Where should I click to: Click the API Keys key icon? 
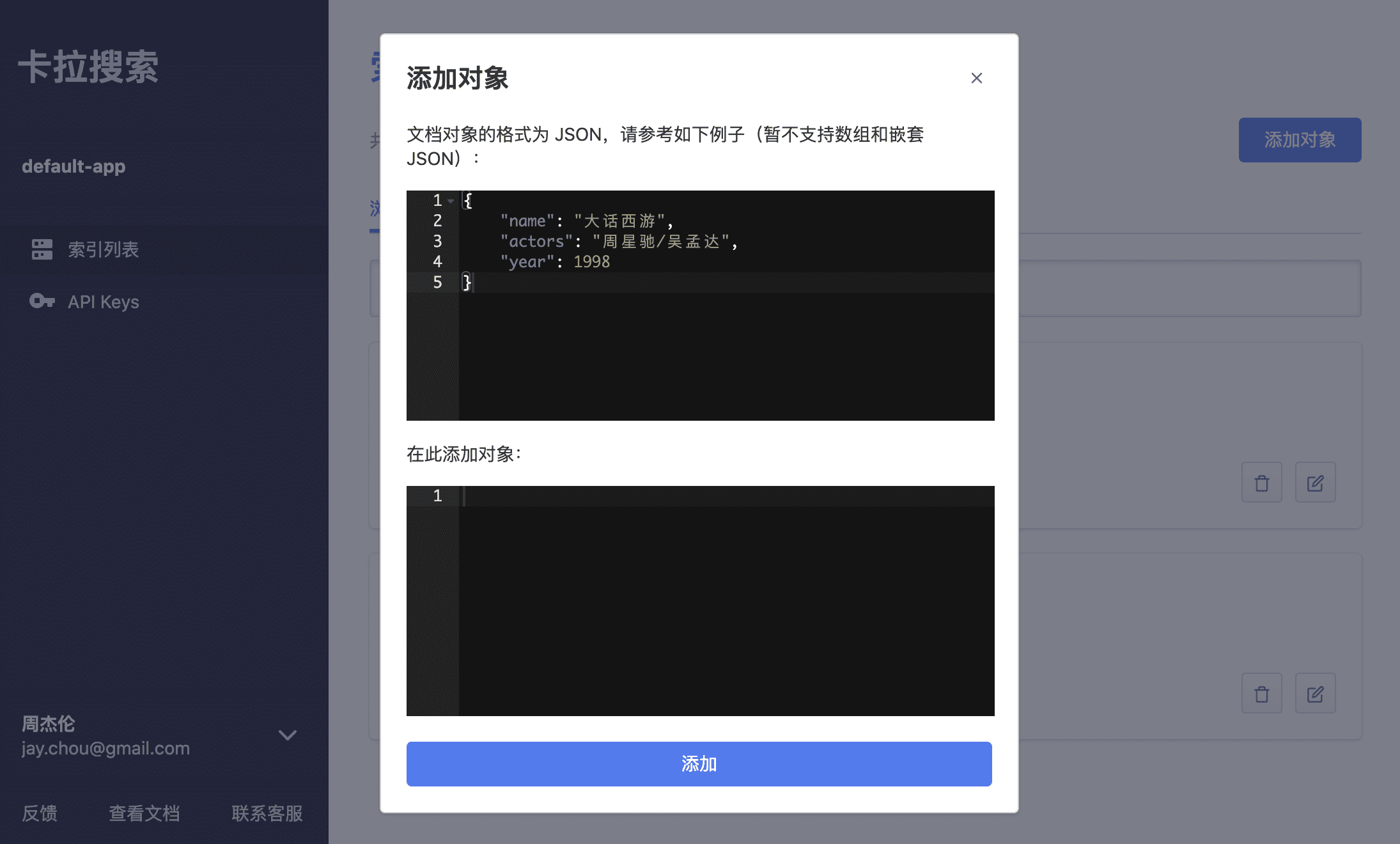pos(42,301)
